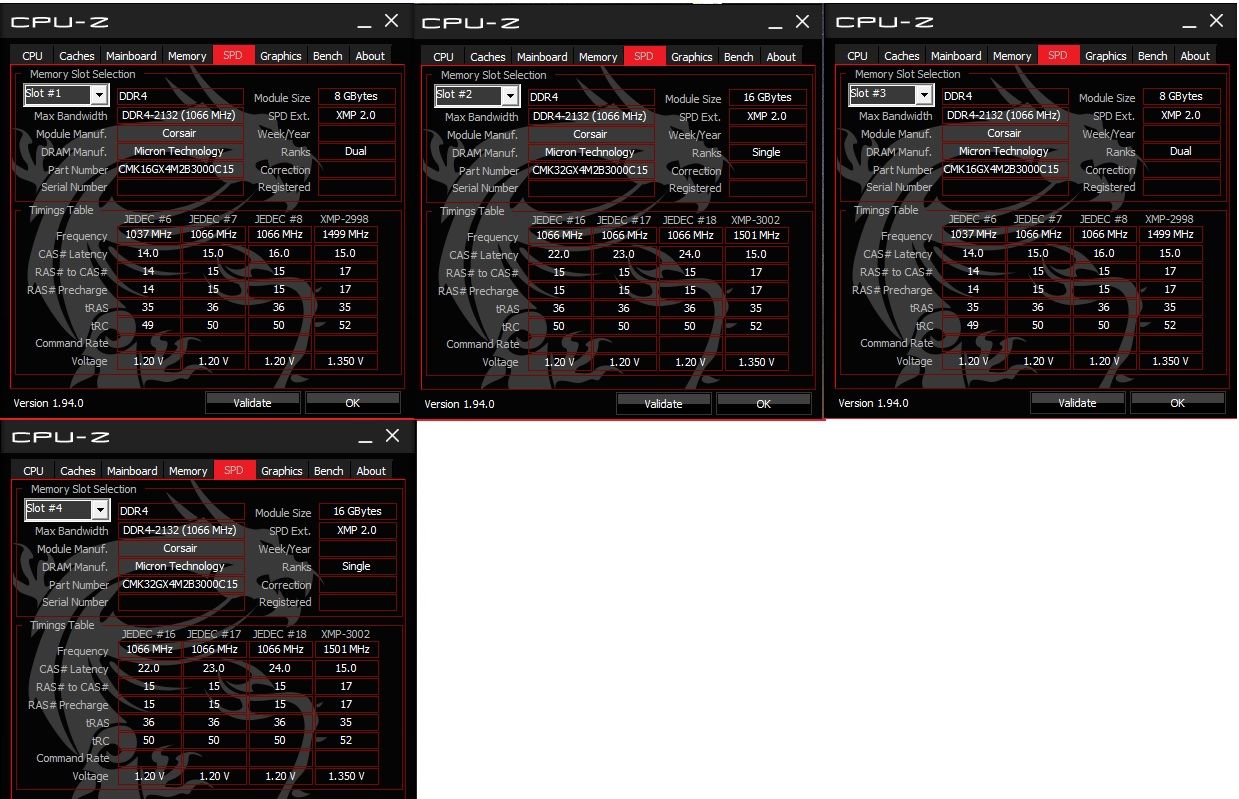Open Bench tab in Slot #1 window
This screenshot has height=799, width=1239.
(328, 56)
